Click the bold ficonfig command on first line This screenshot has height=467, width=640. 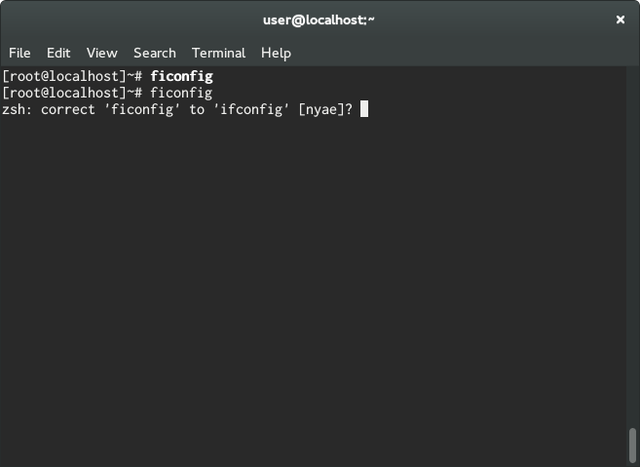pos(182,76)
